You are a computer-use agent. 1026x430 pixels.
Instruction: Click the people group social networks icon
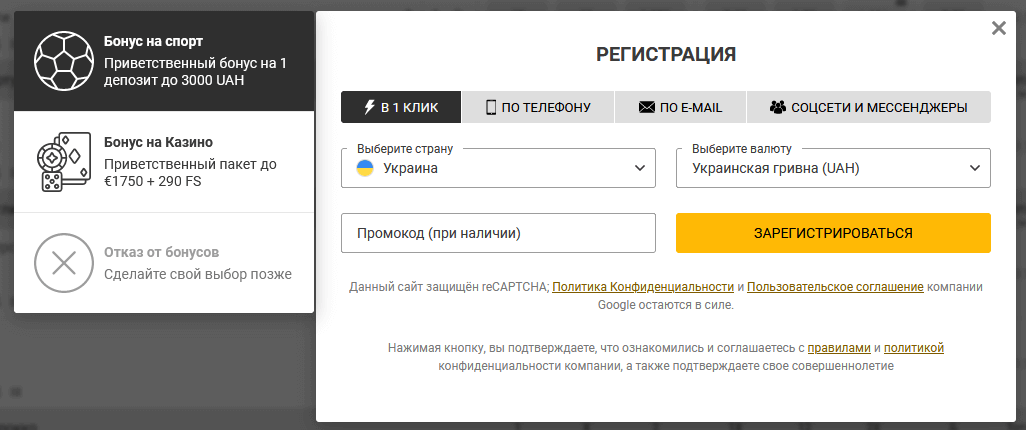coord(777,107)
